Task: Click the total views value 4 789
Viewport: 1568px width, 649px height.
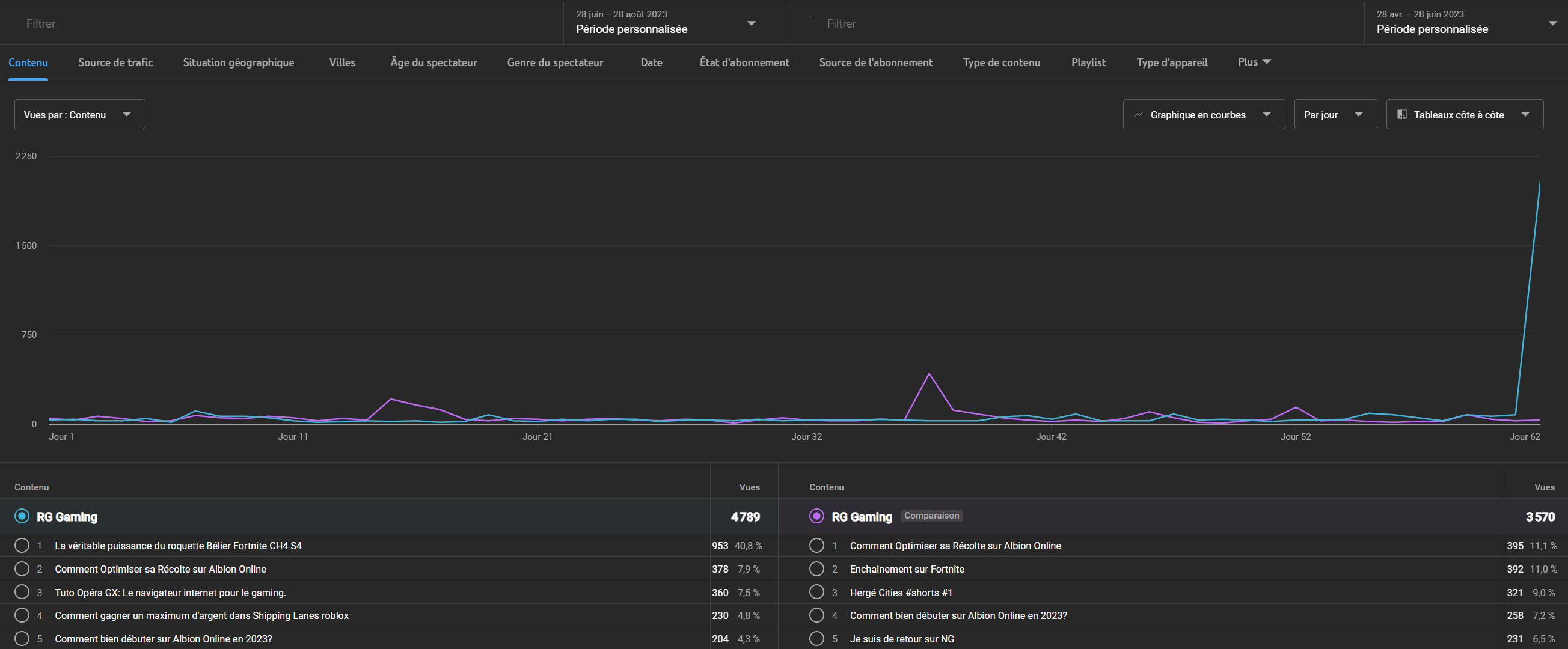Action: [745, 516]
